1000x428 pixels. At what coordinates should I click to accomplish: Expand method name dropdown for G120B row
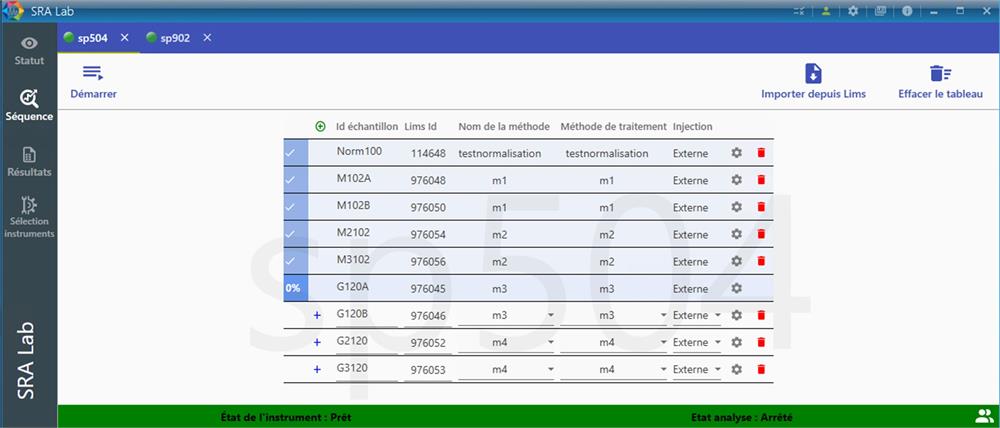pyautogui.click(x=551, y=315)
